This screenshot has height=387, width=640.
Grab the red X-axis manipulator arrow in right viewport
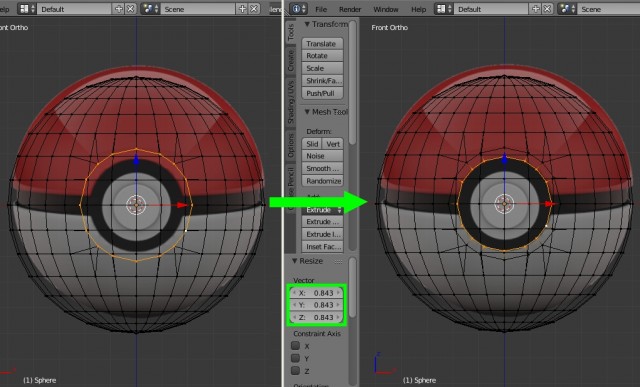[x=551, y=203]
